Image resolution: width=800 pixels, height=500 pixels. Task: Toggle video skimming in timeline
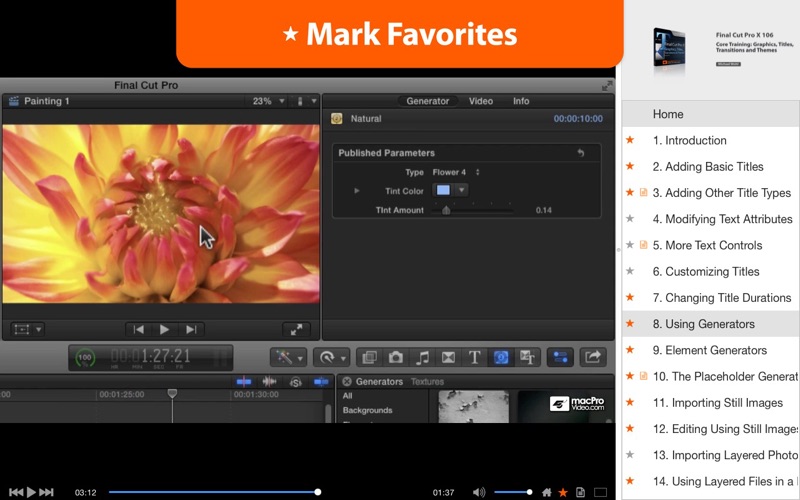tap(244, 381)
